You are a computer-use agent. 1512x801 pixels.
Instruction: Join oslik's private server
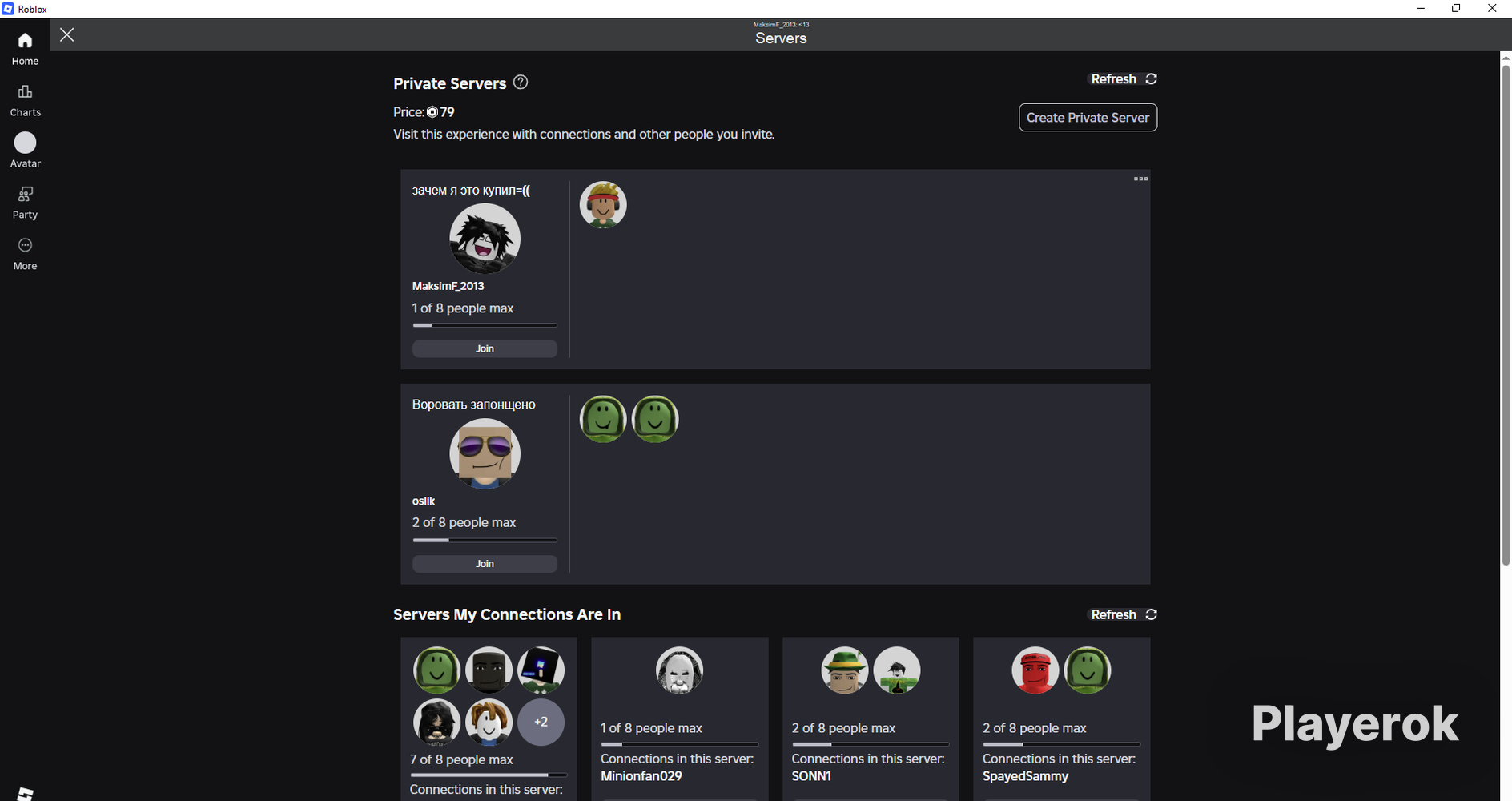pyautogui.click(x=485, y=564)
